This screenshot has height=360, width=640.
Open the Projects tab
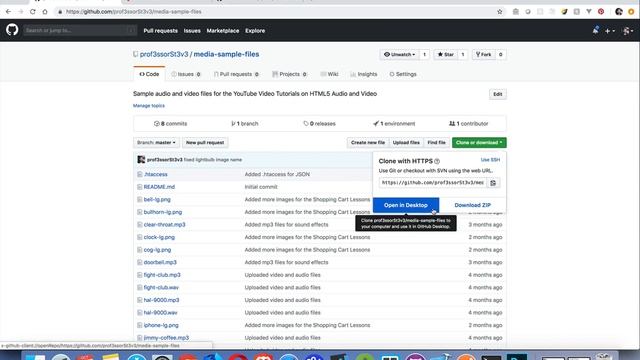[289, 74]
